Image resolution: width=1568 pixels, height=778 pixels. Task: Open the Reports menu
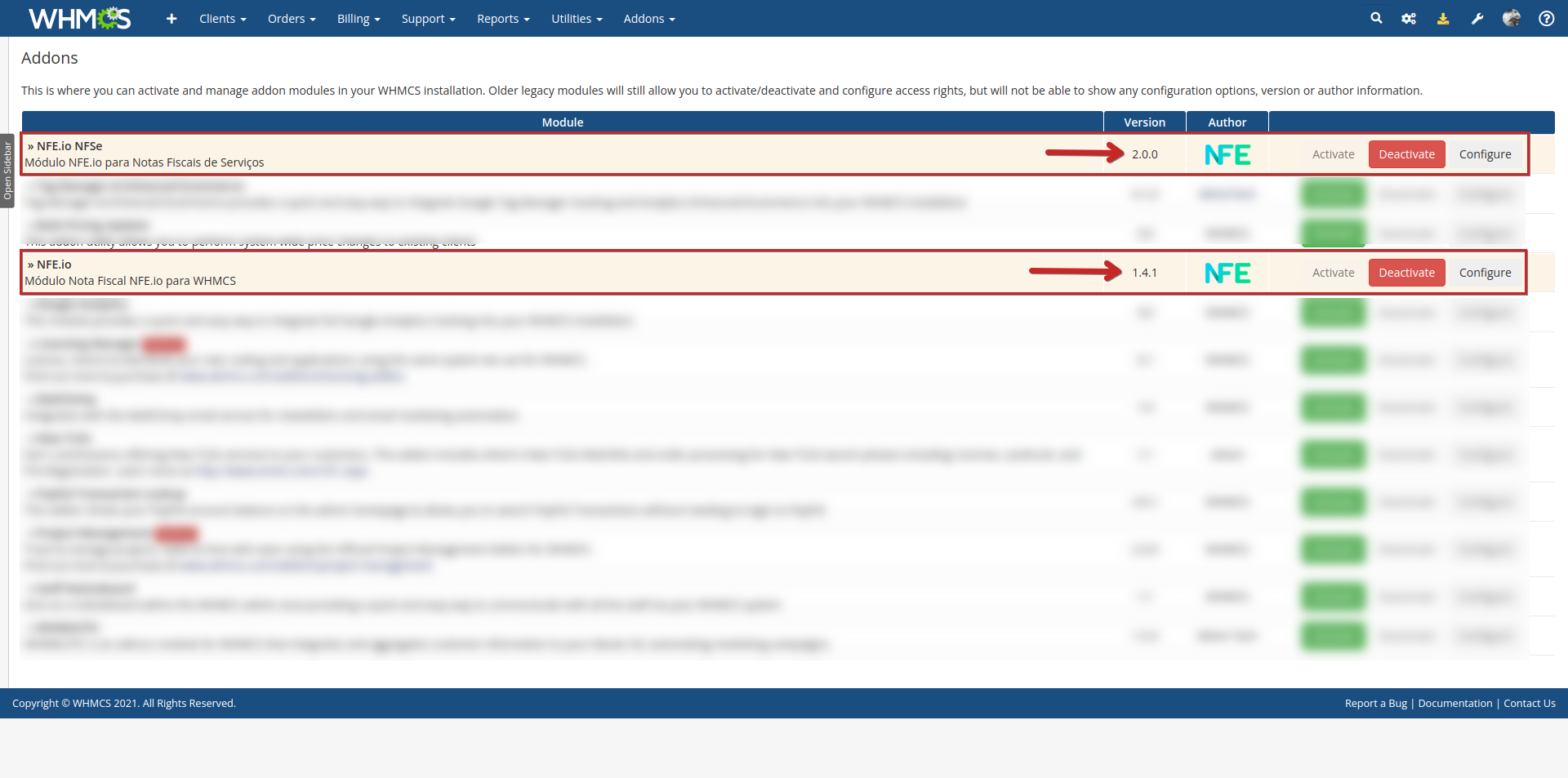[503, 19]
